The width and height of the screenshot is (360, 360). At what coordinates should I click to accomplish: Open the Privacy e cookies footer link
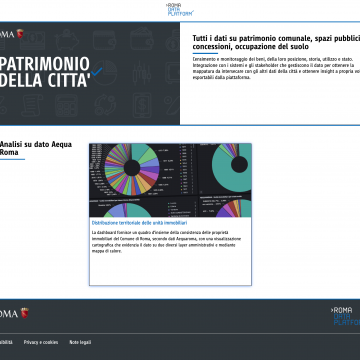coord(41,342)
